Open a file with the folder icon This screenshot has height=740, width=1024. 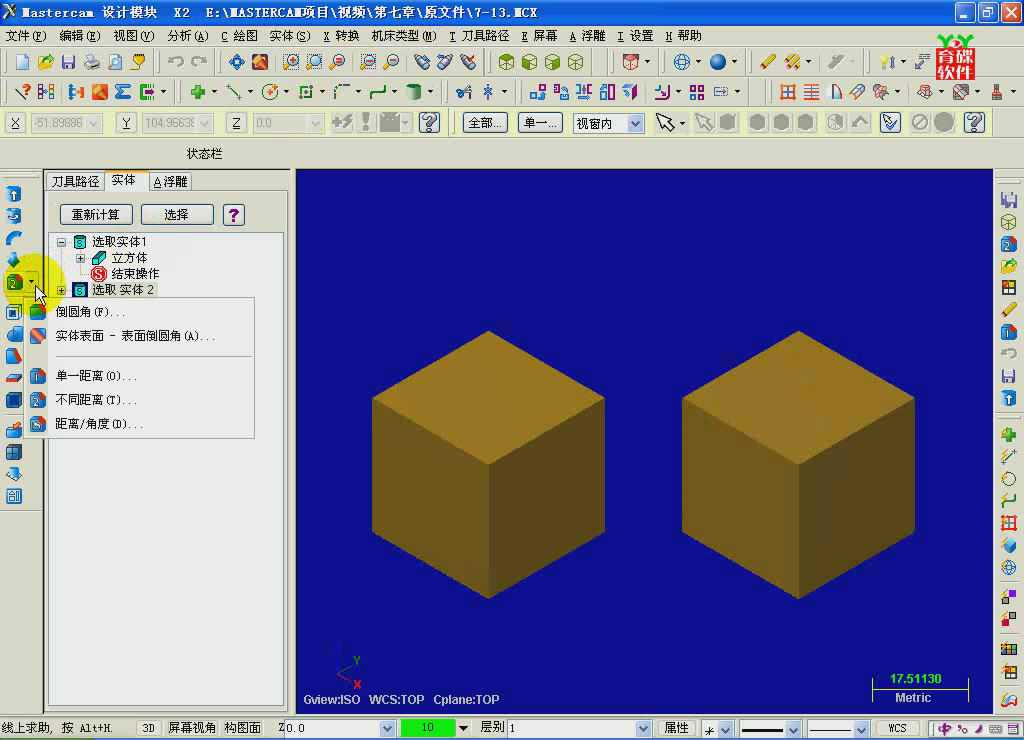coord(45,62)
